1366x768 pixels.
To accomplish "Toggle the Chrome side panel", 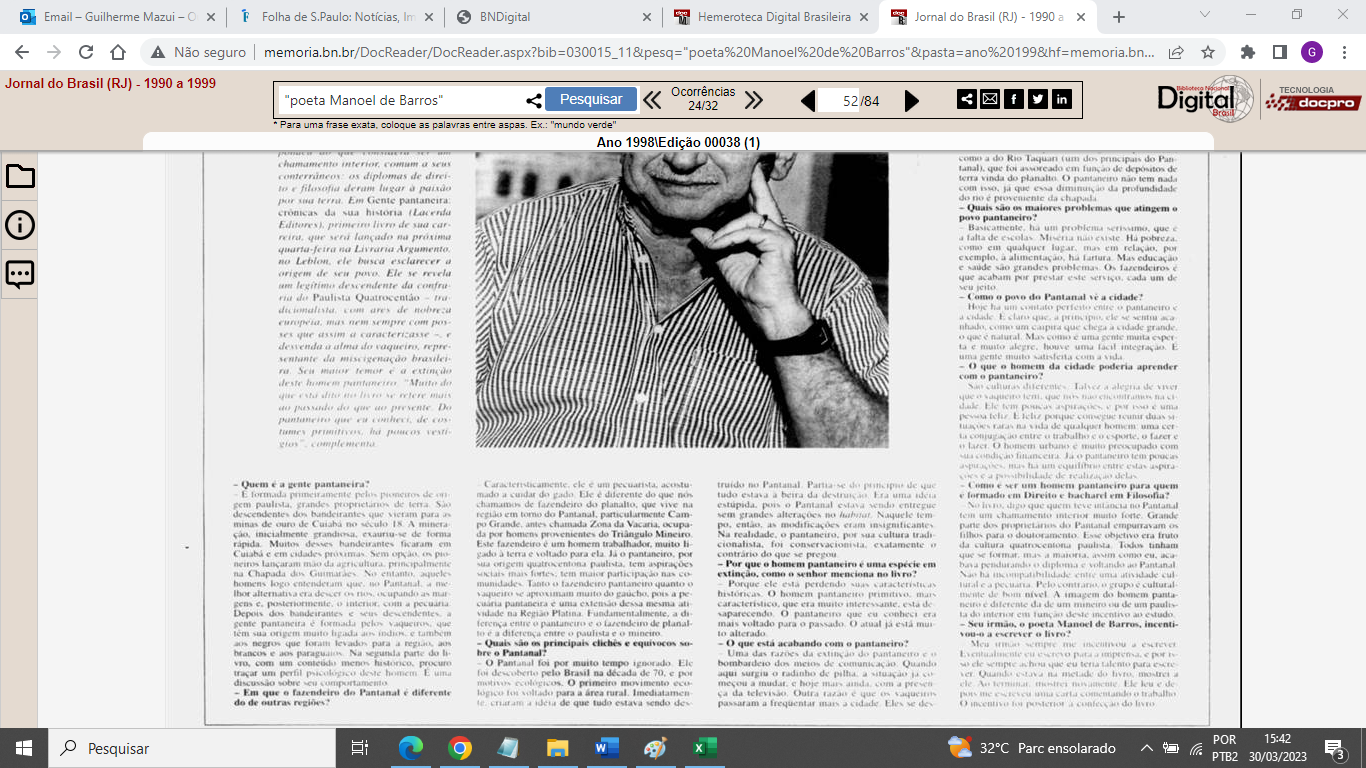I will 1279,53.
